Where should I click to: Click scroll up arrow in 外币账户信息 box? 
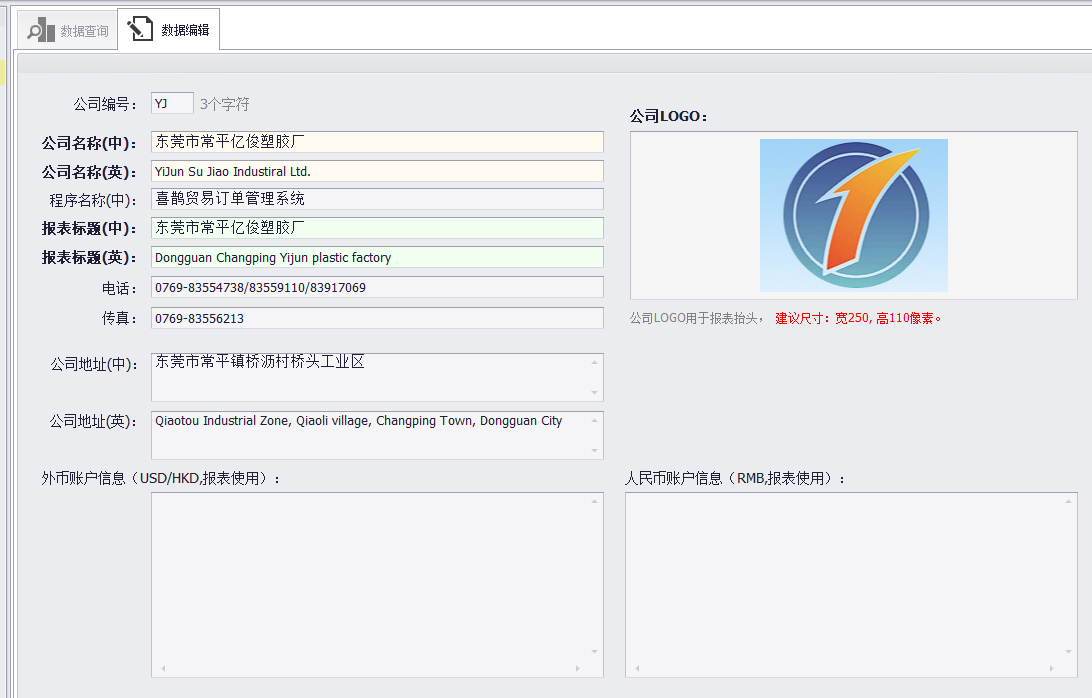point(594,501)
